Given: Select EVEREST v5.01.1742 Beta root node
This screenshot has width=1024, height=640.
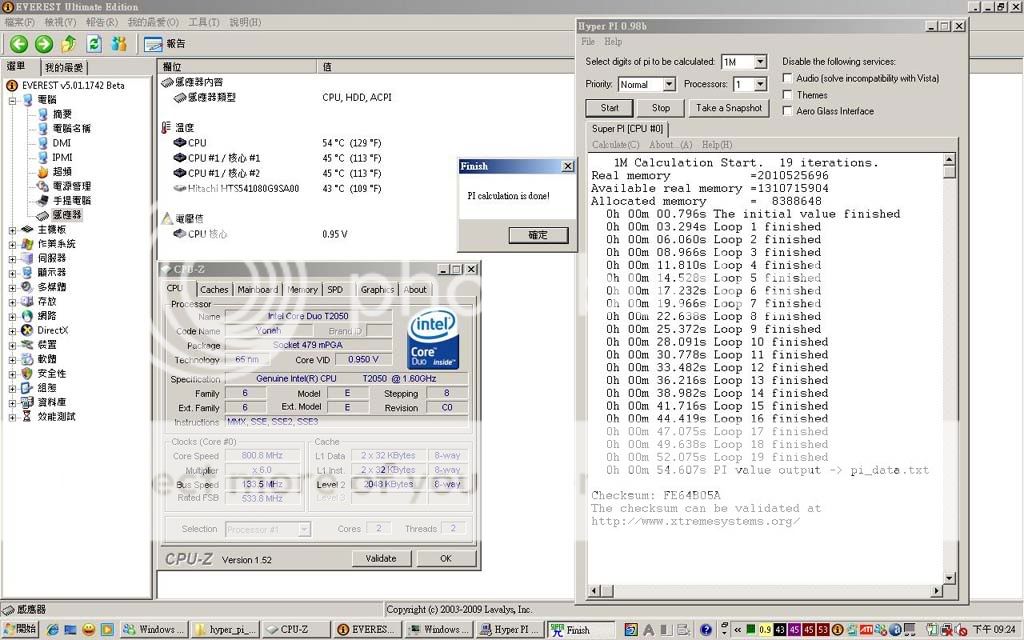Looking at the screenshot, I should (x=72, y=86).
